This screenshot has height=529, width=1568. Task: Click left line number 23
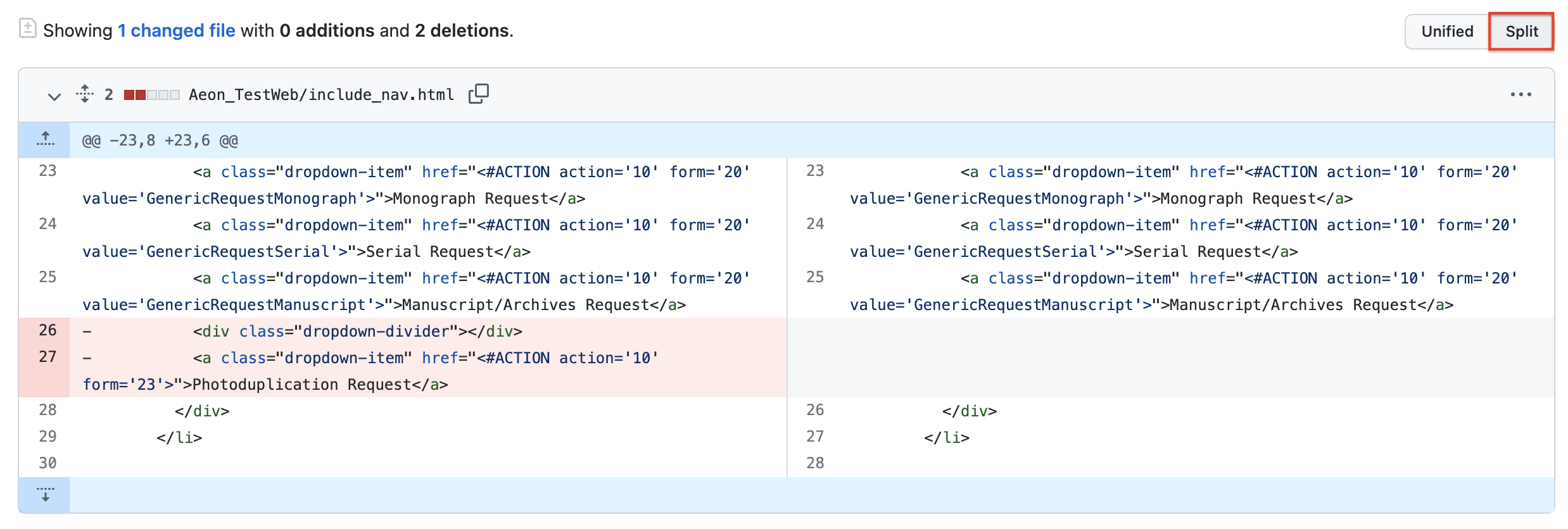(x=47, y=171)
